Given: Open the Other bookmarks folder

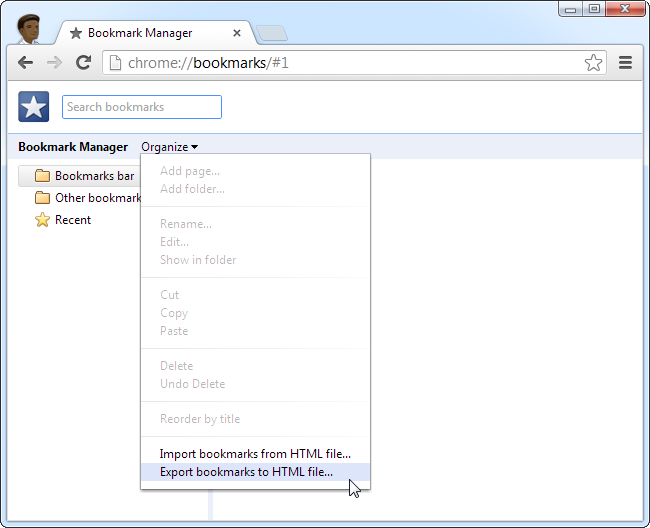Looking at the screenshot, I should pyautogui.click(x=87, y=198).
